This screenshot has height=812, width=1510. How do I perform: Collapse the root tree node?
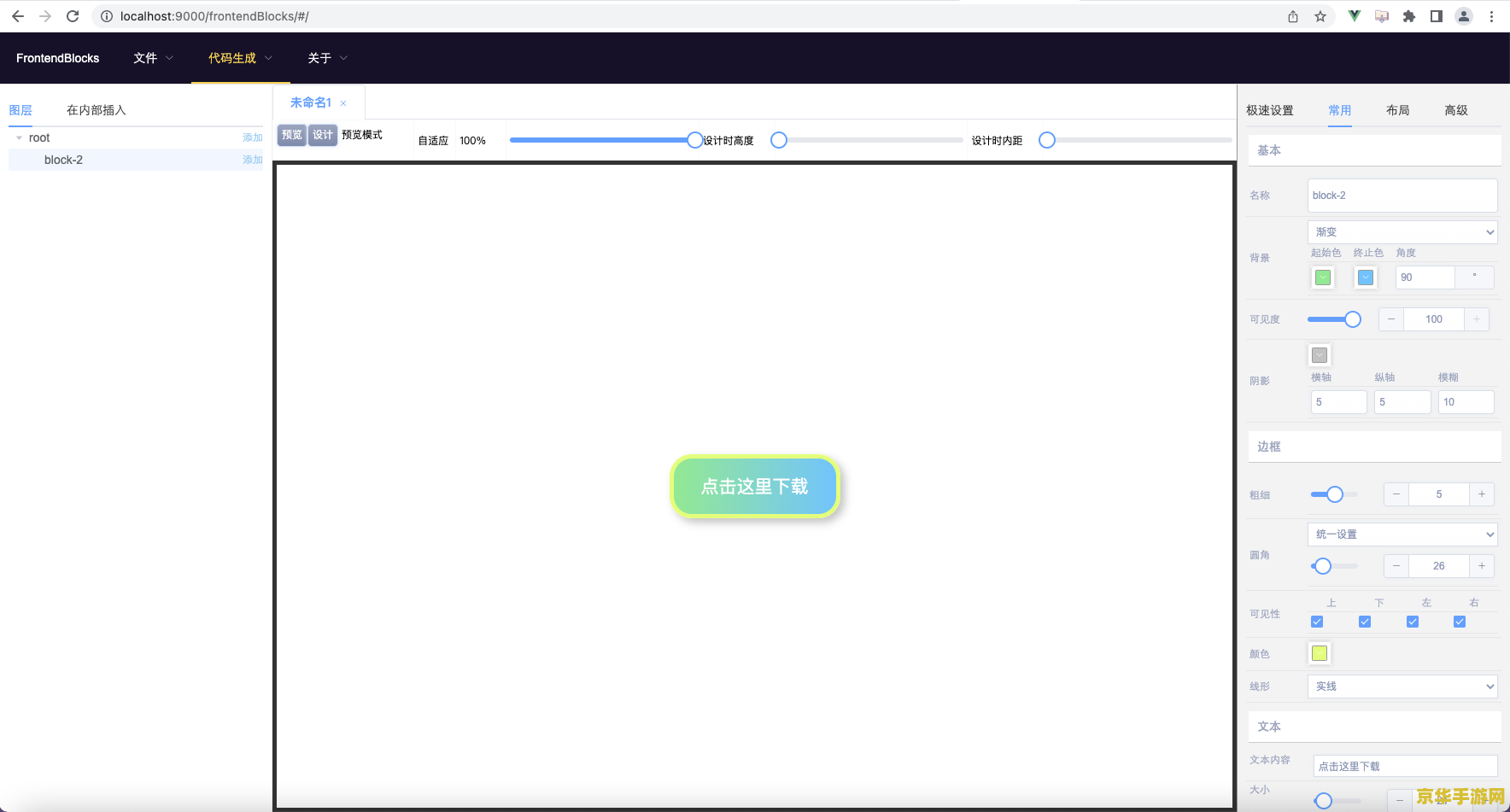pos(19,137)
